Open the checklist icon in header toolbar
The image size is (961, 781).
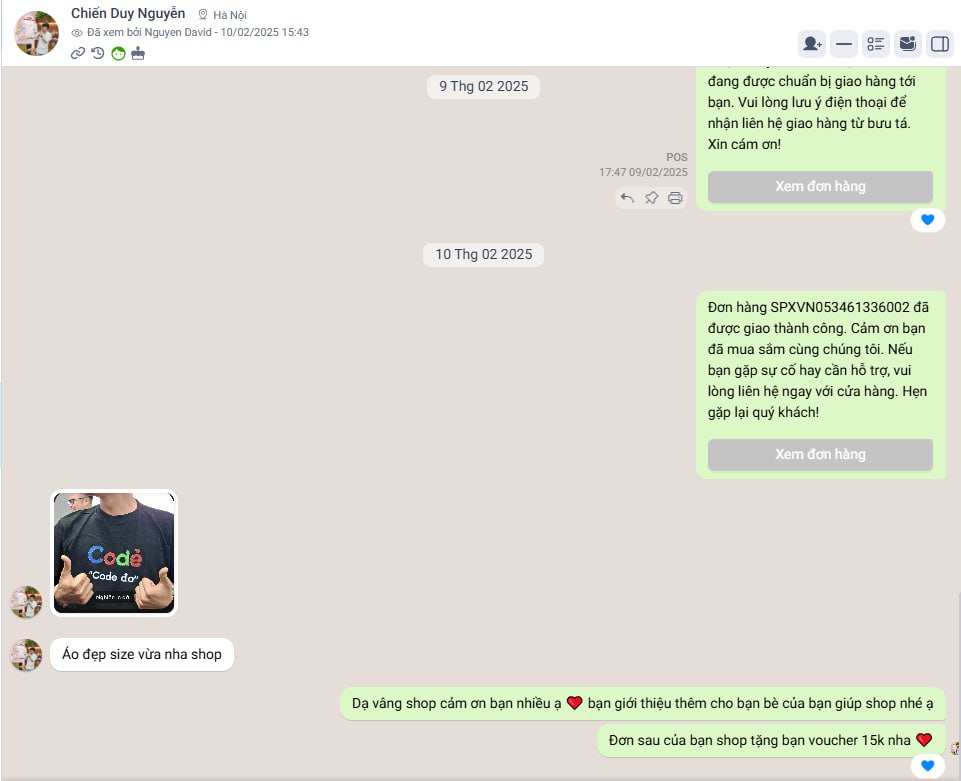coord(876,44)
